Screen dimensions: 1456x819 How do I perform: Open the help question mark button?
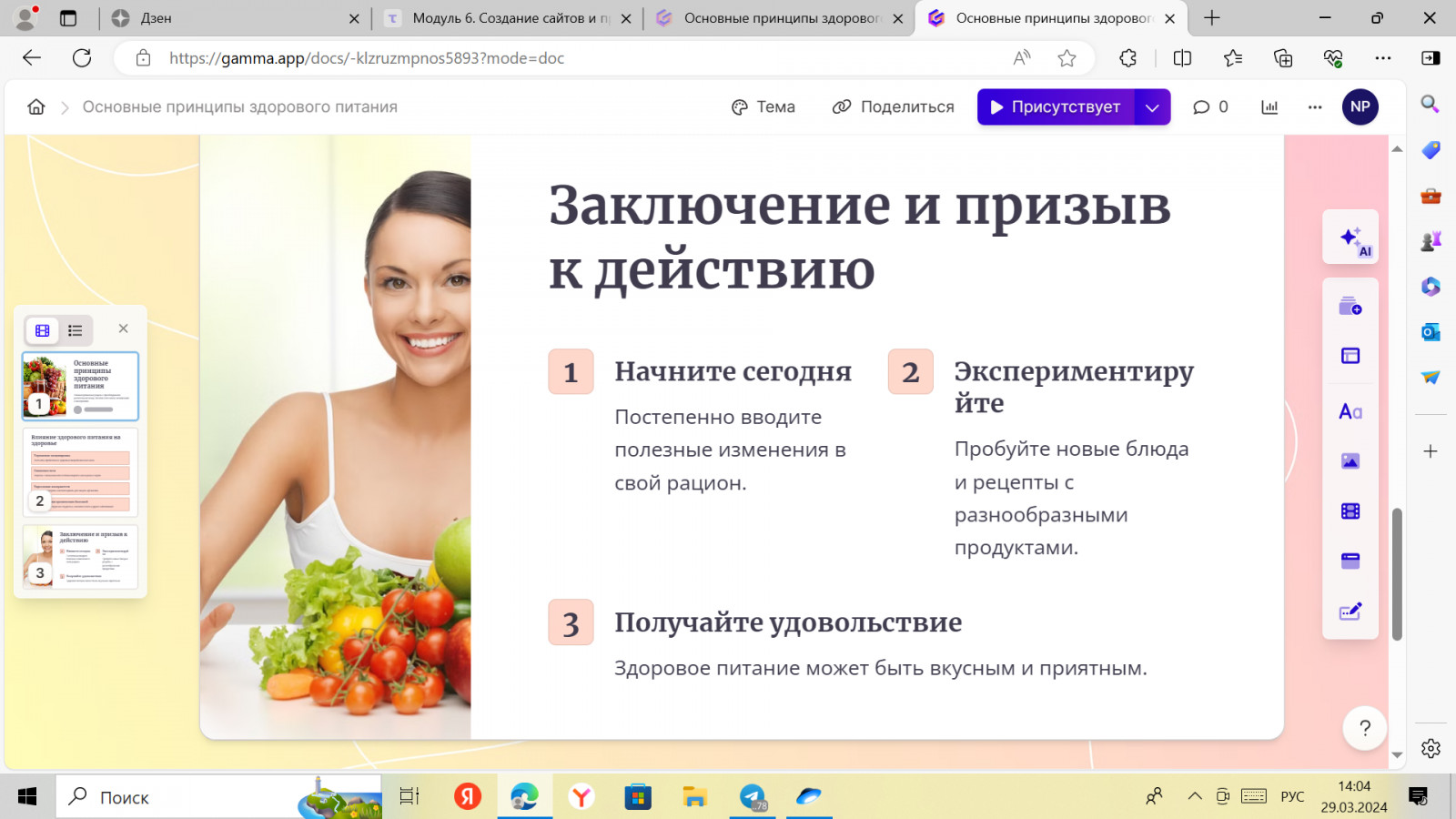click(1364, 727)
